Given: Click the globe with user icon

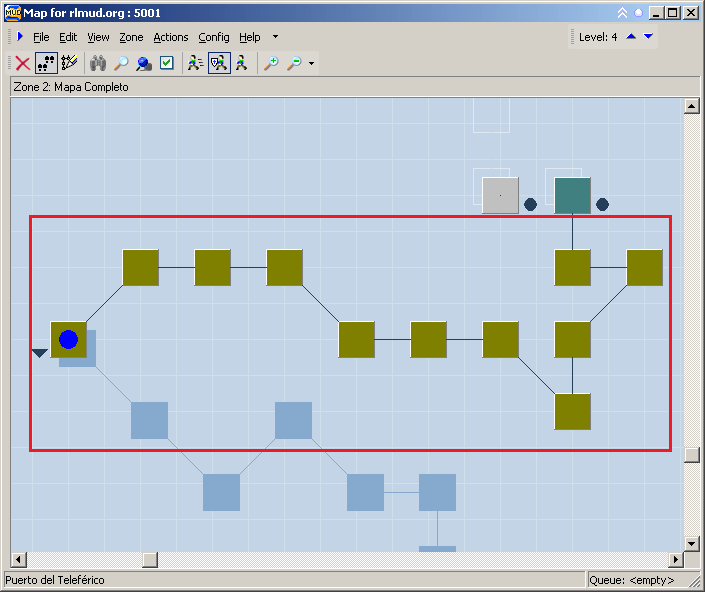Looking at the screenshot, I should (144, 63).
